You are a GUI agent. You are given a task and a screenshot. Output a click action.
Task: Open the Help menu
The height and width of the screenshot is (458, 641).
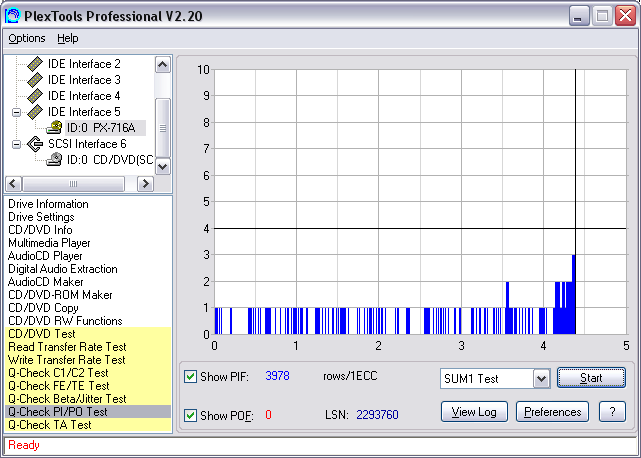[67, 38]
